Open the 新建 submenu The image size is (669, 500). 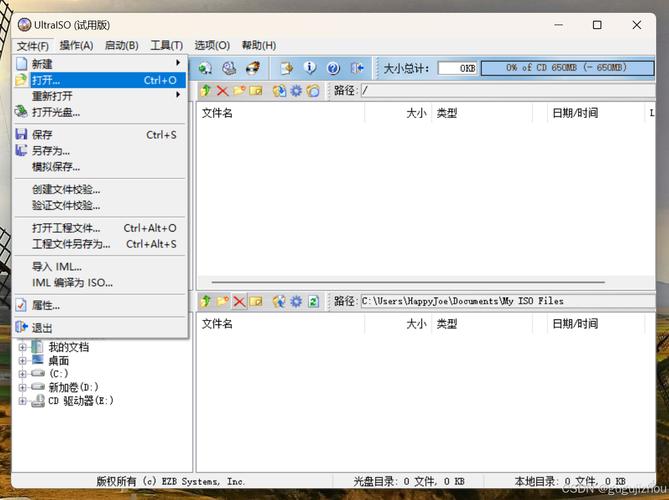tap(100, 64)
